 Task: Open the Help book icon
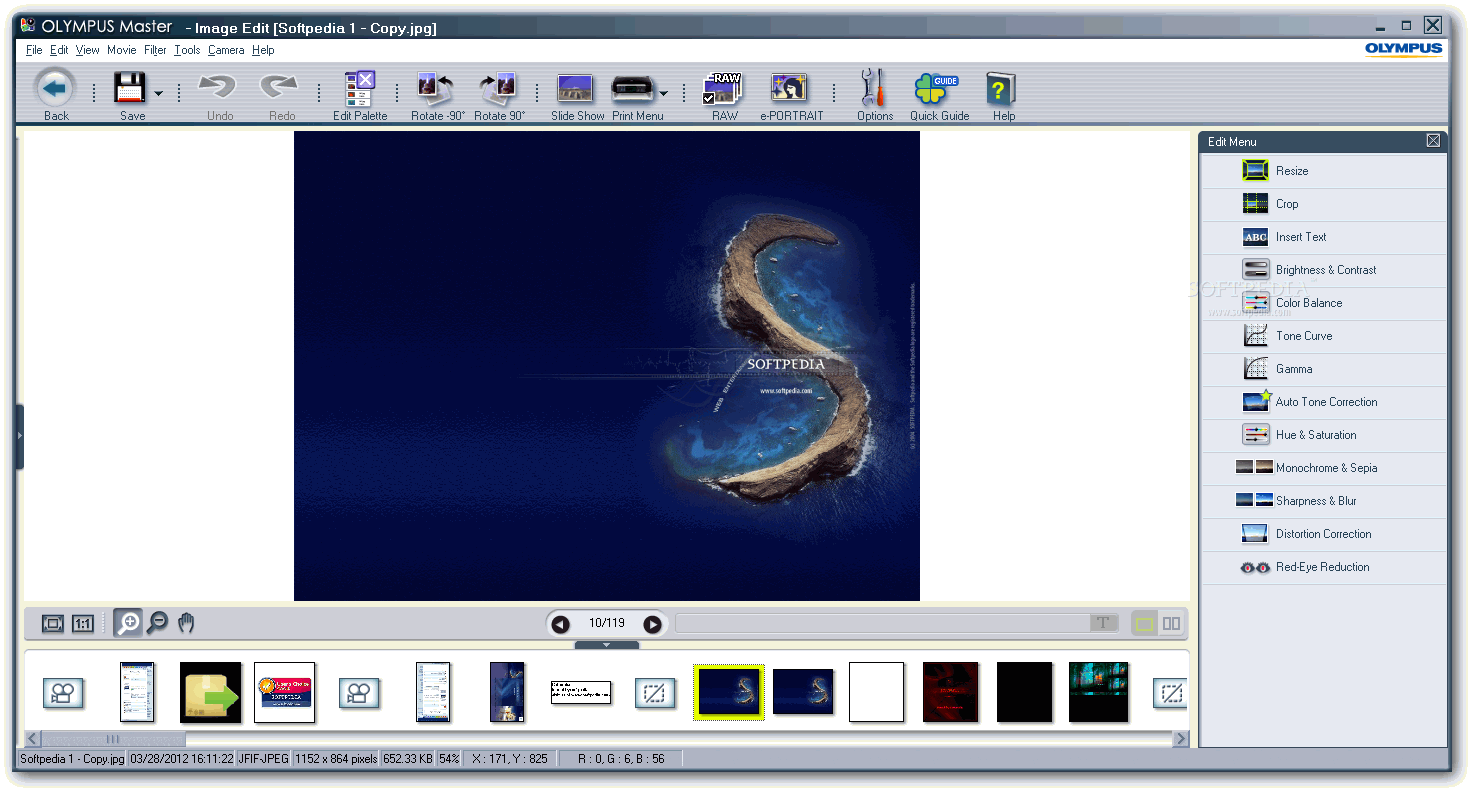[1000, 89]
